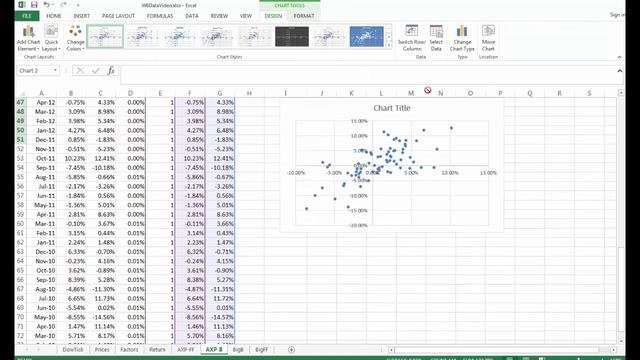Switch to the HOME tab
Image resolution: width=640 pixels, height=360 pixels.
pyautogui.click(x=54, y=16)
